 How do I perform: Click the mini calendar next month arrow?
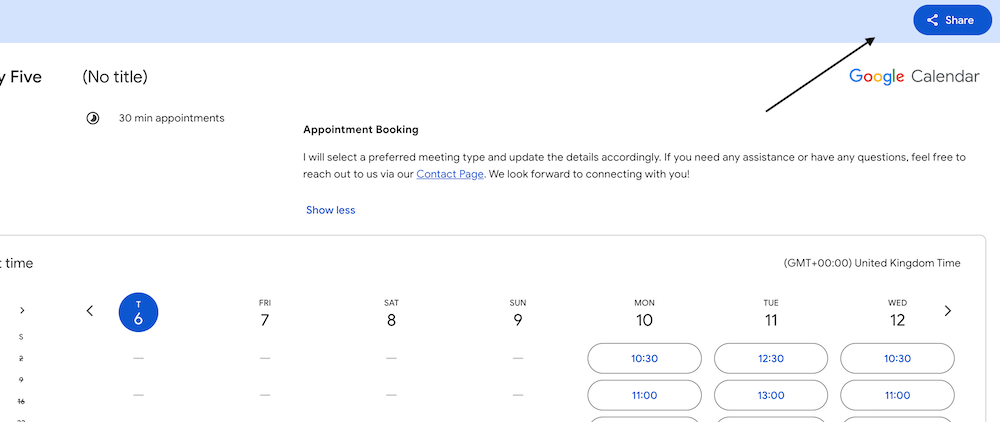(22, 311)
